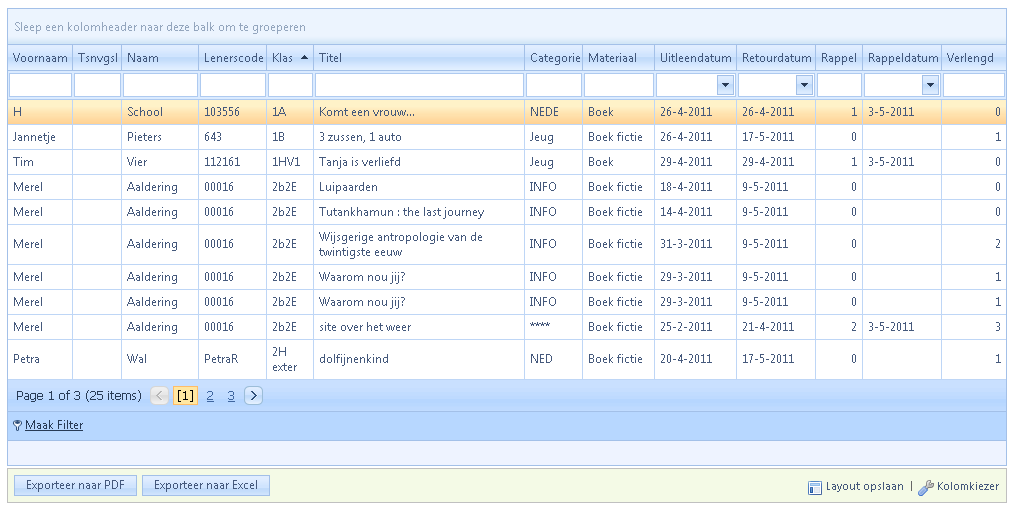Jump to page 3 in the pager
Viewport: 1014px width, 510px height.
231,396
